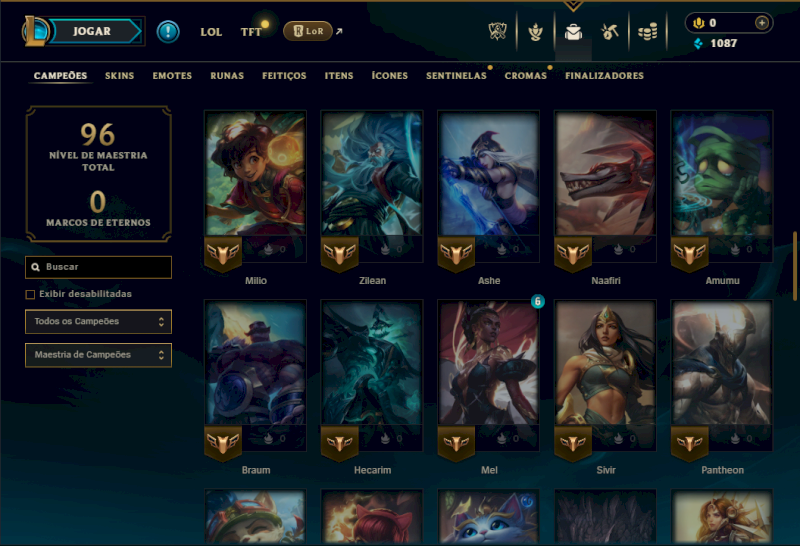Viewport: 800px width, 546px height.
Task: Open the Maestria de Campeões sort dropdown
Action: 98,355
